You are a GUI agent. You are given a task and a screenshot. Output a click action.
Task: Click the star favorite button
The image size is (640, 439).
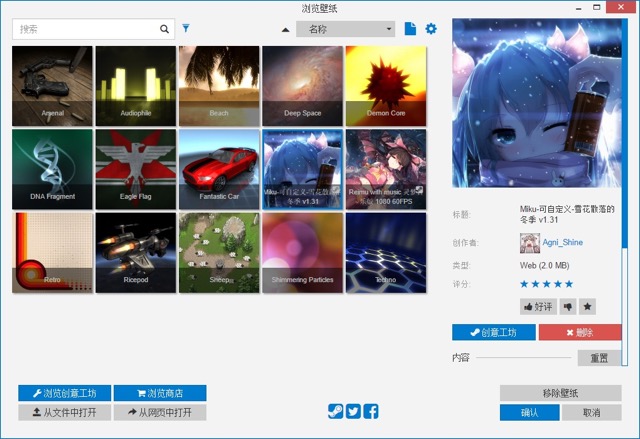pyautogui.click(x=587, y=307)
